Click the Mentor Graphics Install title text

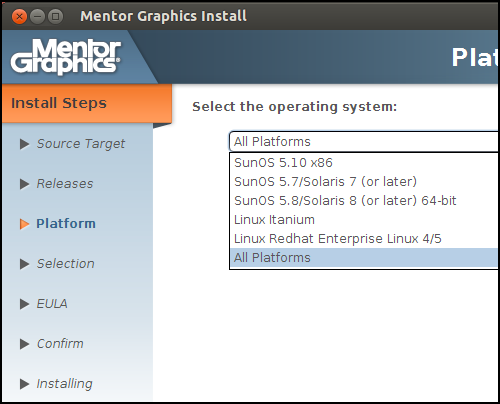click(163, 16)
